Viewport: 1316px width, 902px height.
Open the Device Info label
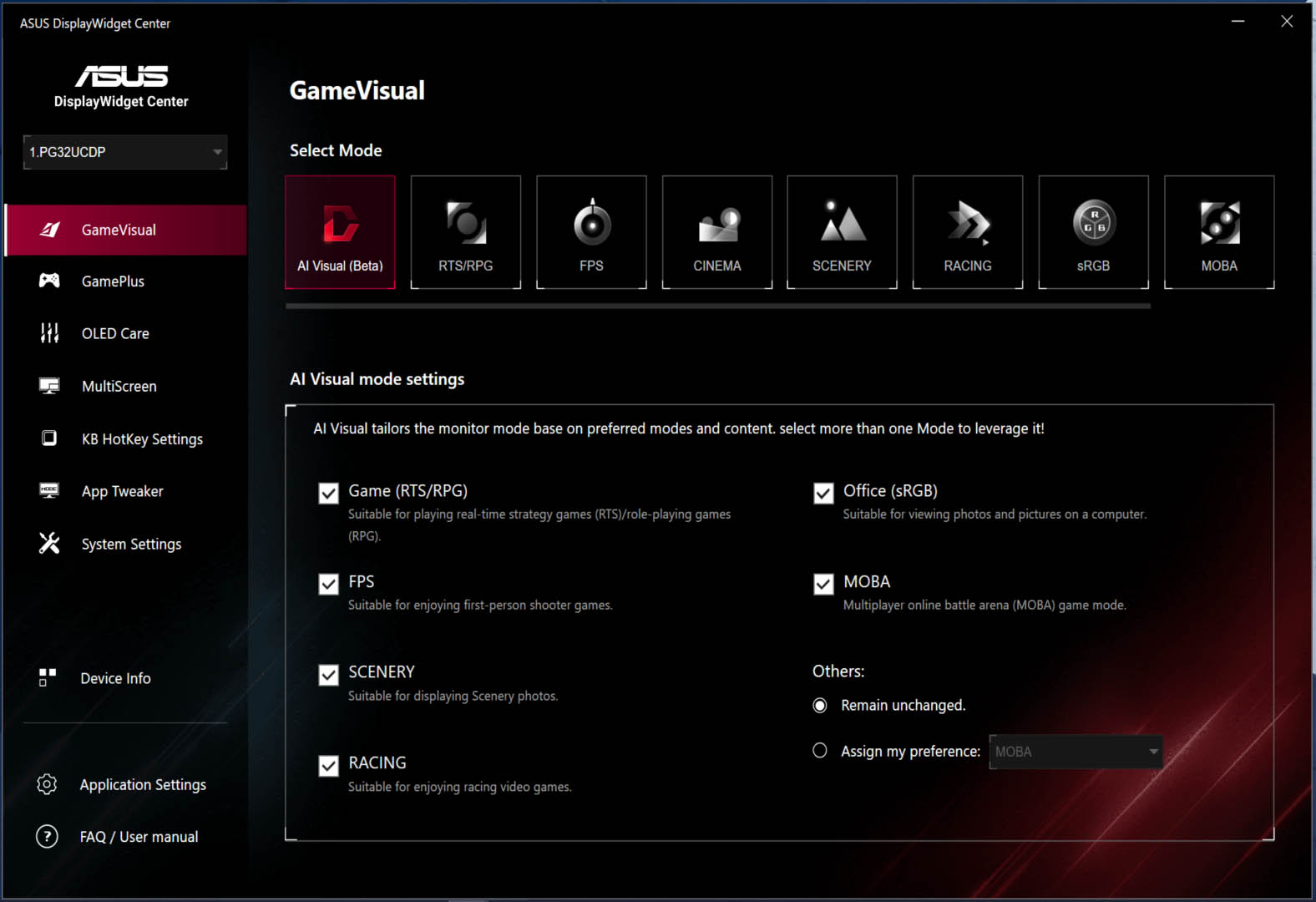(115, 678)
